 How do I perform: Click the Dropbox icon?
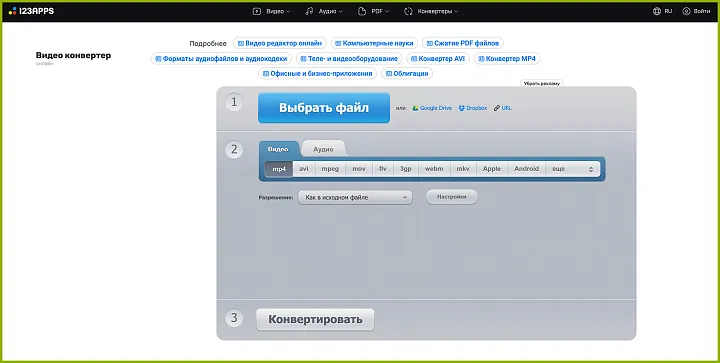(461, 108)
